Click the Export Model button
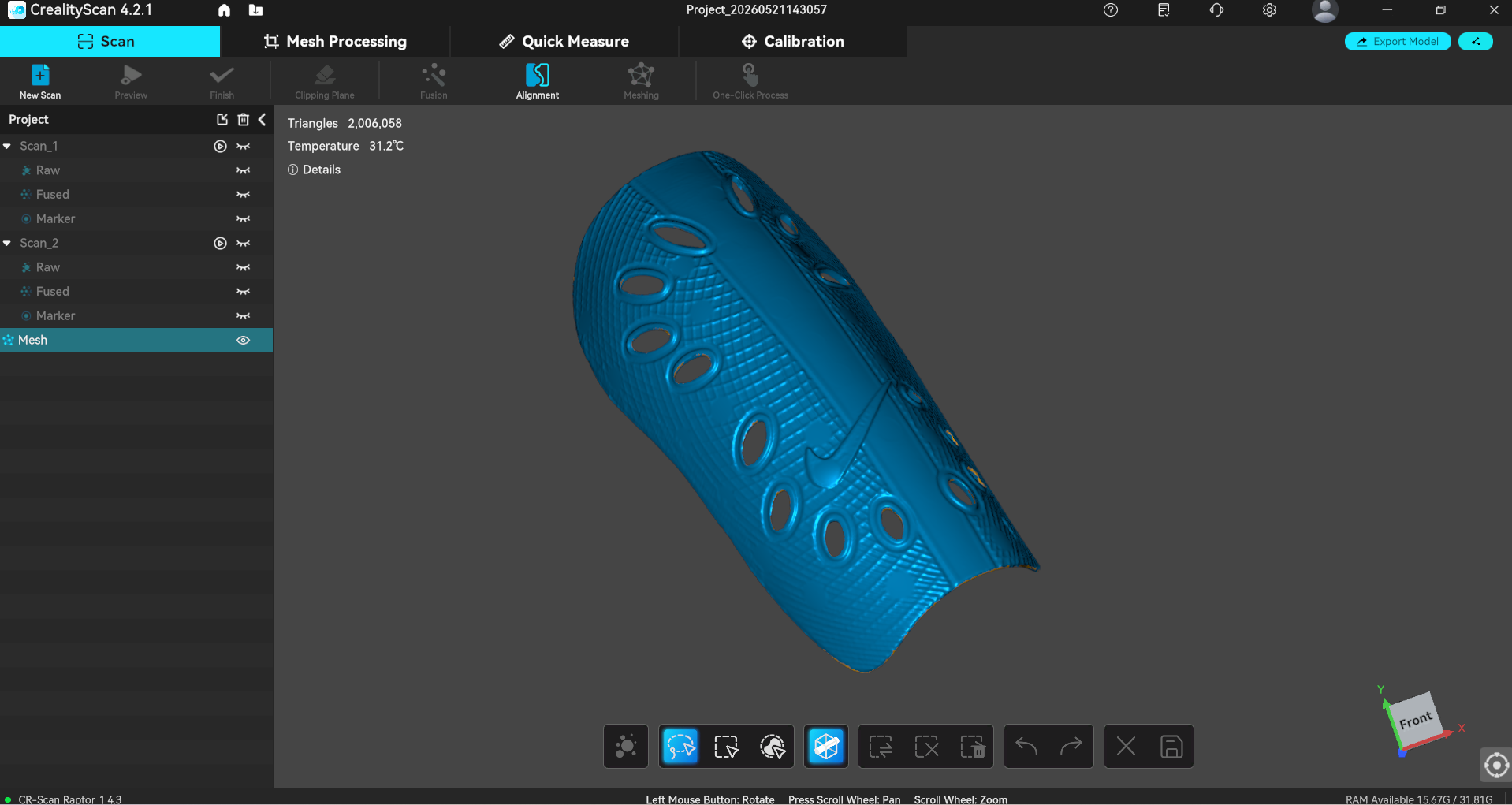The width and height of the screenshot is (1512, 805). coord(1398,42)
